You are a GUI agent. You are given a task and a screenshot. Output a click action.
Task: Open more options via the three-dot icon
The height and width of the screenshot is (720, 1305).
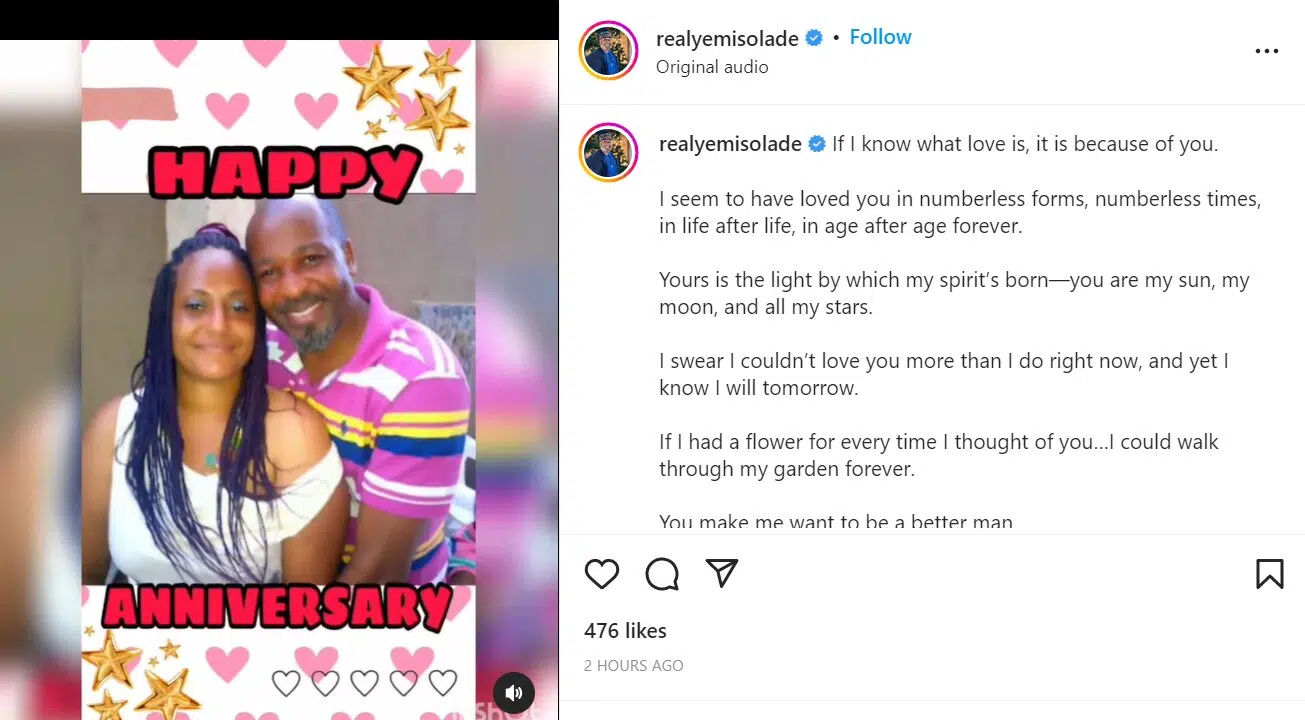(x=1266, y=50)
